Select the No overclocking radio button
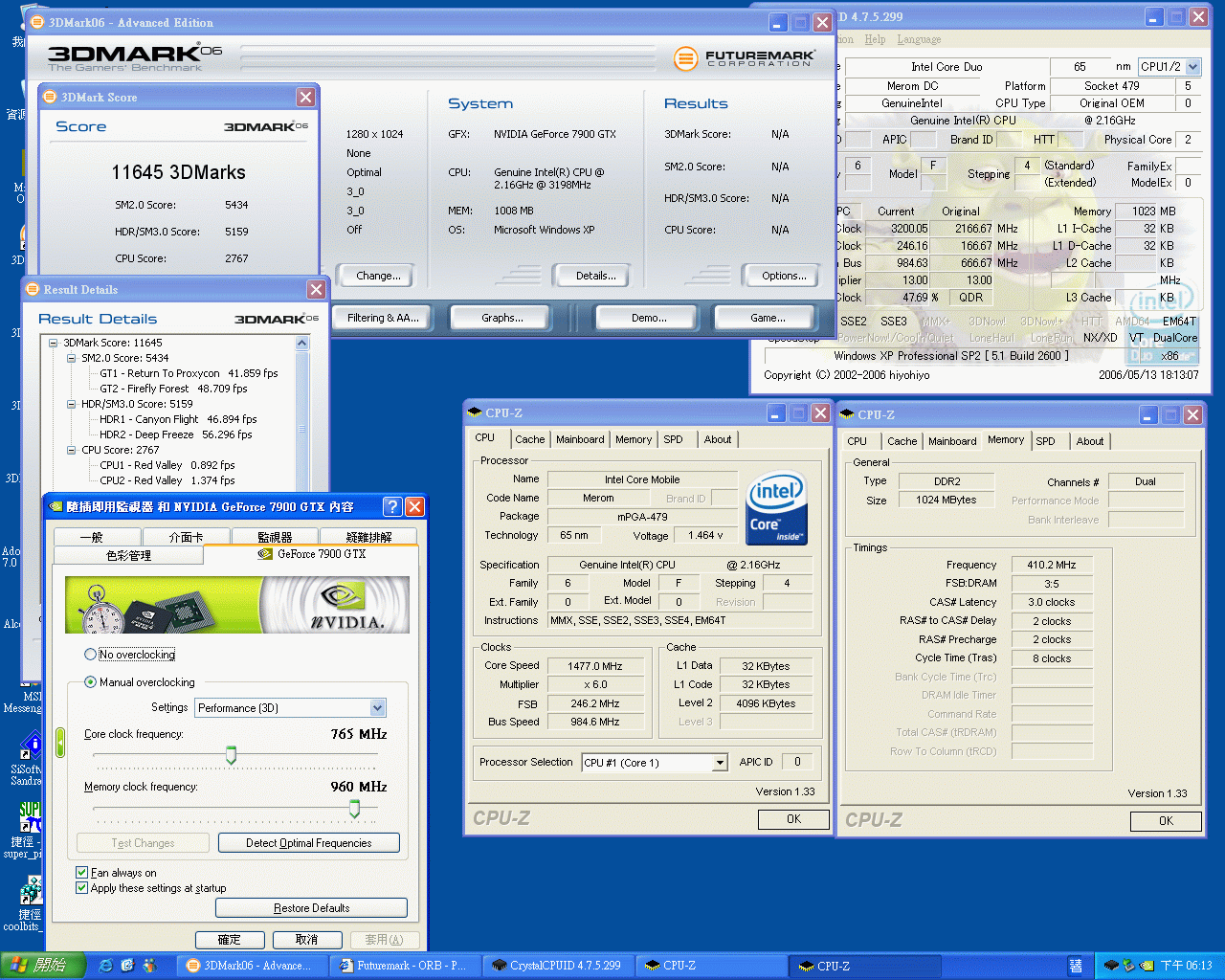 point(91,655)
